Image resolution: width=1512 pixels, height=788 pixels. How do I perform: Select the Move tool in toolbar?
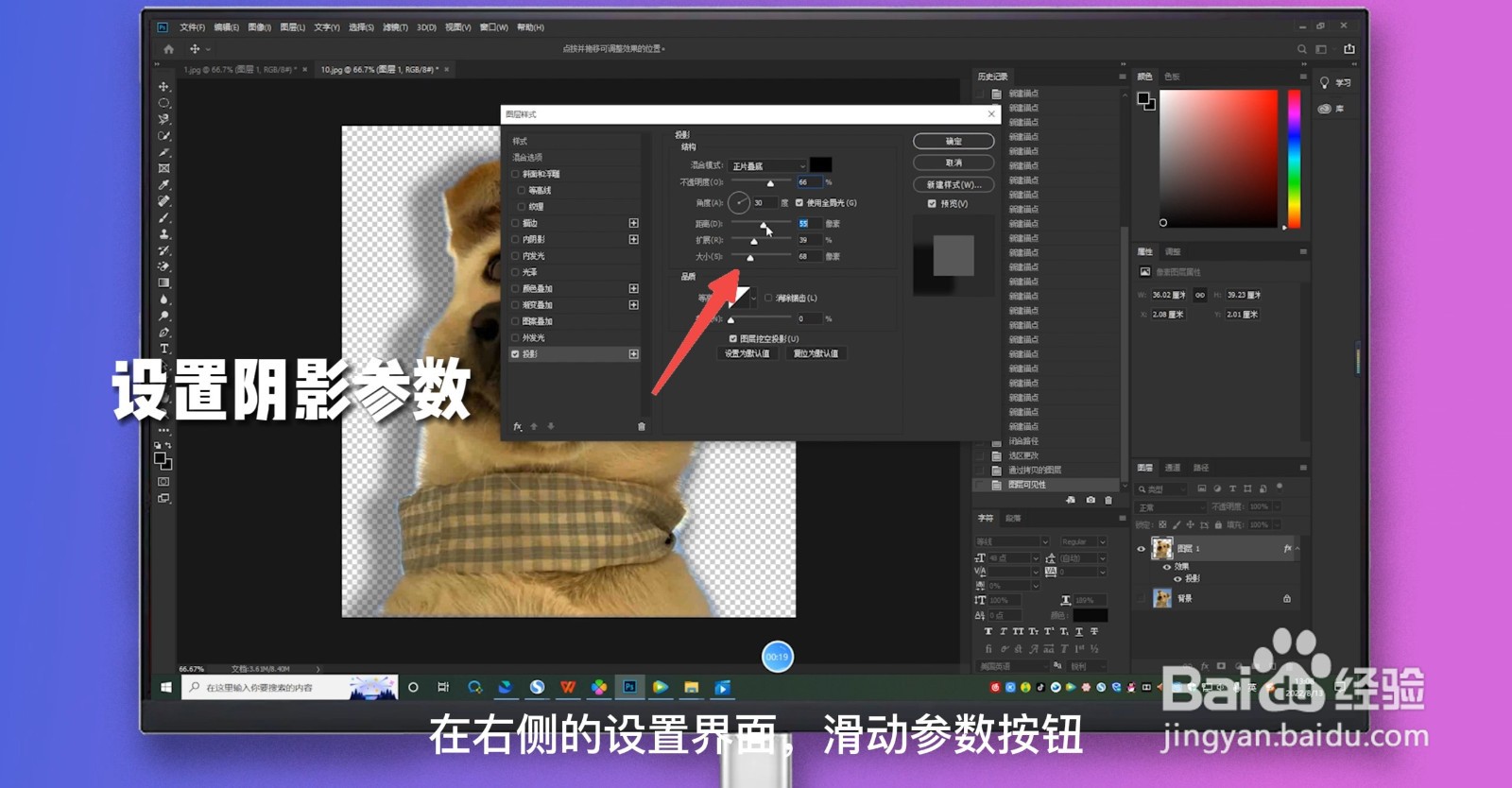tap(163, 87)
